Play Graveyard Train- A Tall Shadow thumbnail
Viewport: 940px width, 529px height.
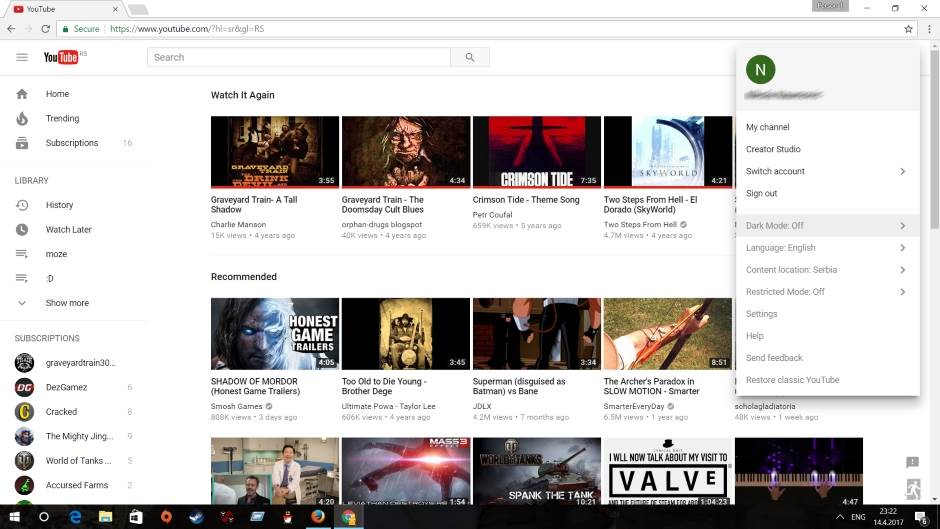[x=275, y=152]
